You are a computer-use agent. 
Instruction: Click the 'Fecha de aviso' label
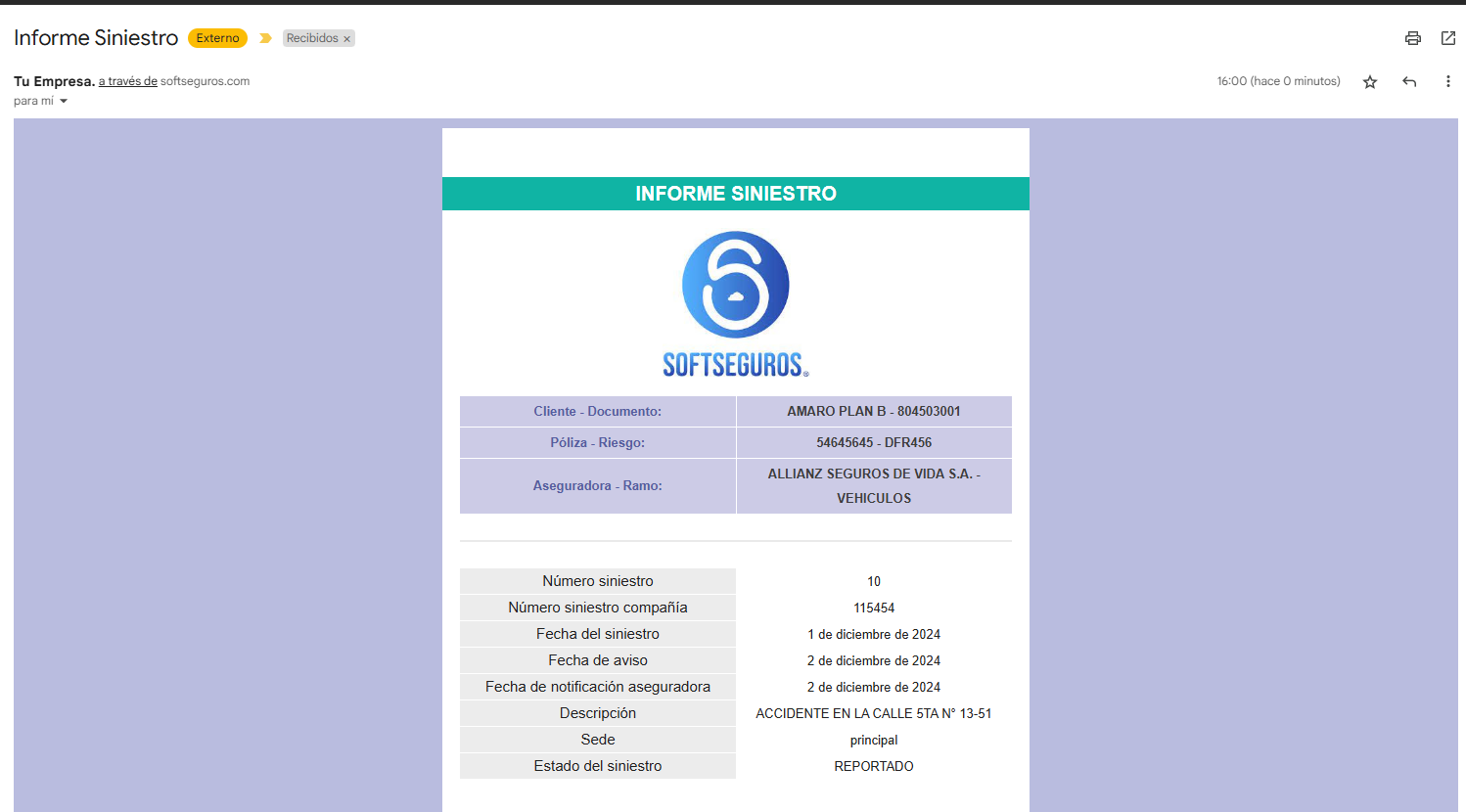click(x=598, y=660)
